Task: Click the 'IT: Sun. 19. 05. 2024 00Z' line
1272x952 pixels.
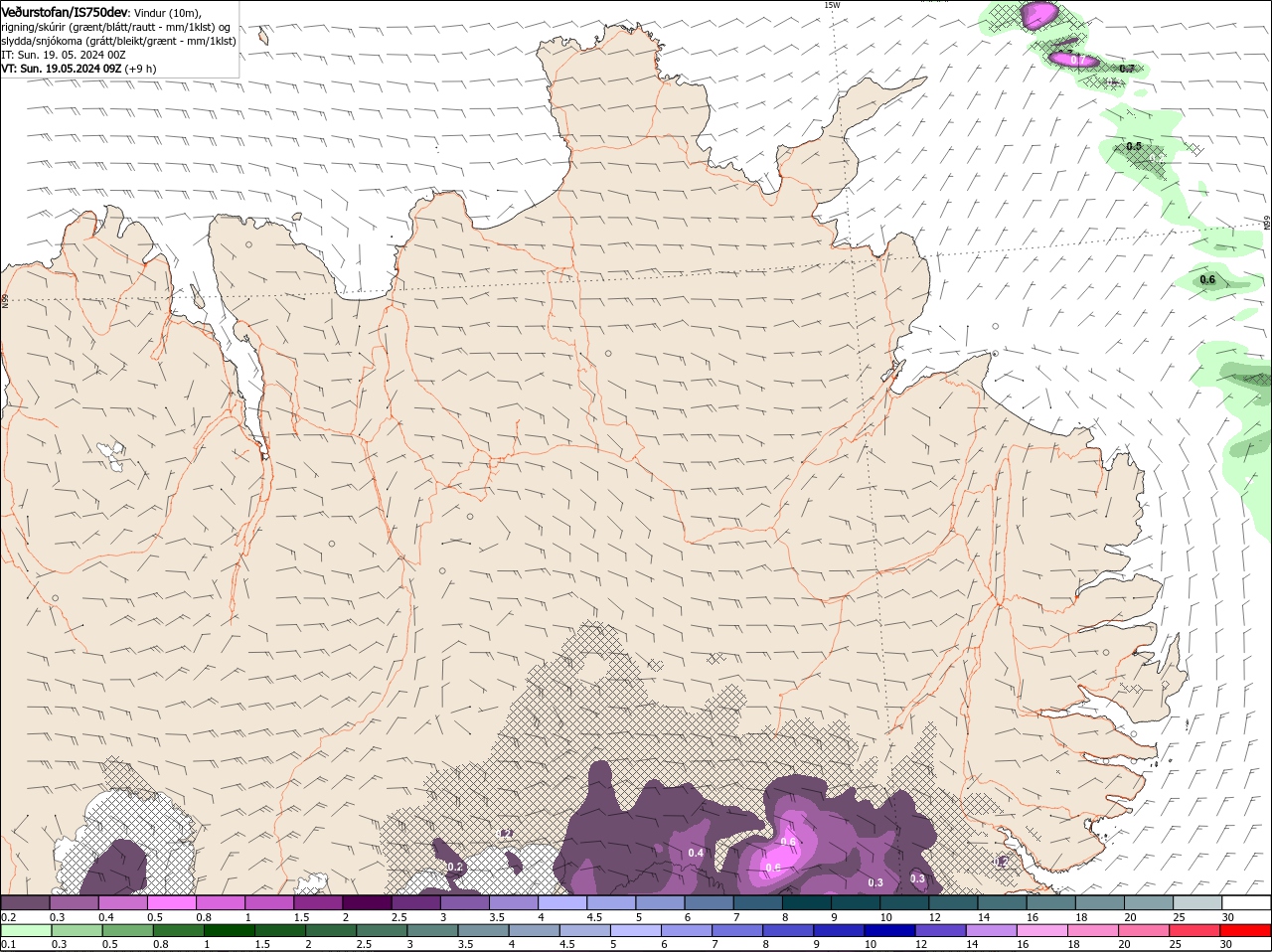Action: coord(63,55)
